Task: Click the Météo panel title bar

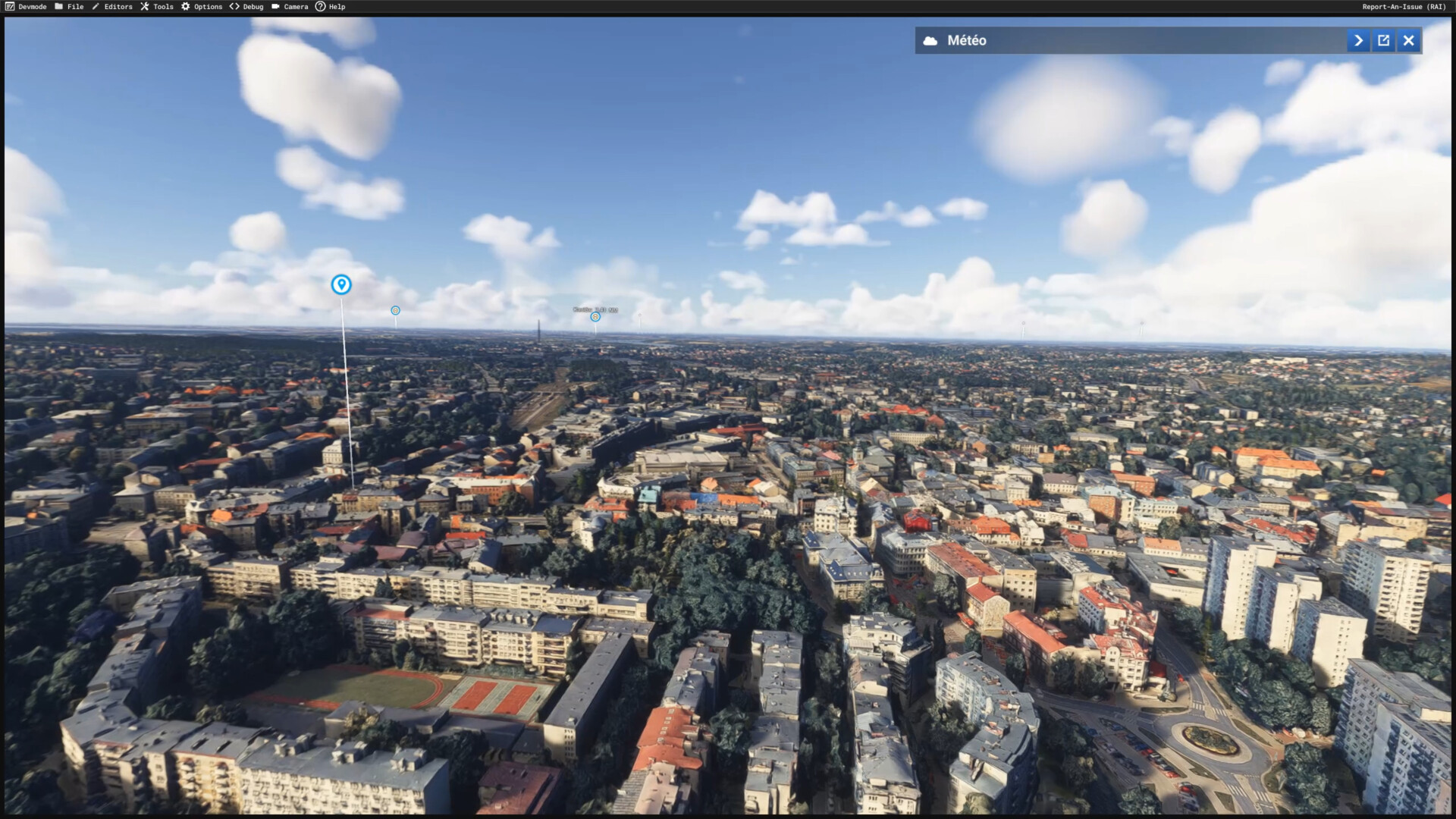Action: click(x=1137, y=41)
